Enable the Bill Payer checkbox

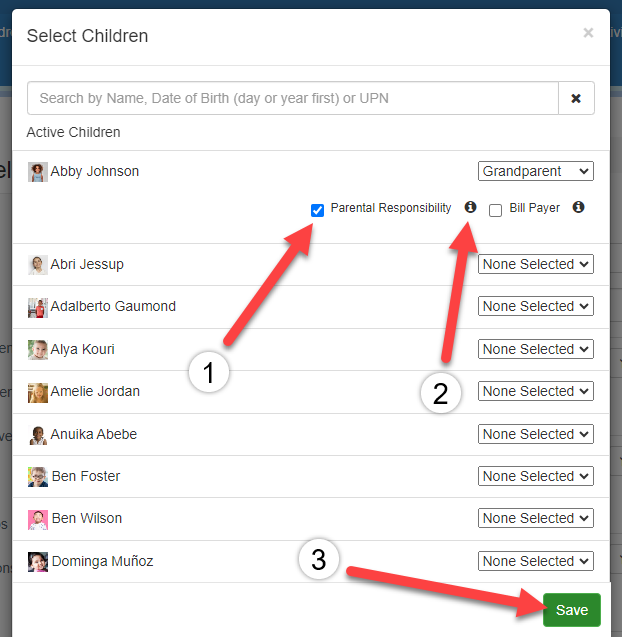click(495, 210)
